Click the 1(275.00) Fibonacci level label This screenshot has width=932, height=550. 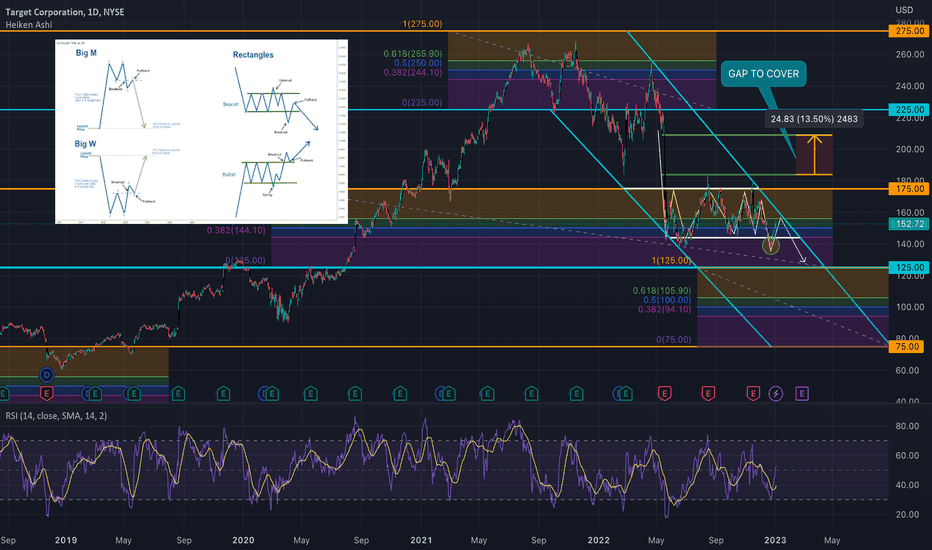(x=422, y=24)
